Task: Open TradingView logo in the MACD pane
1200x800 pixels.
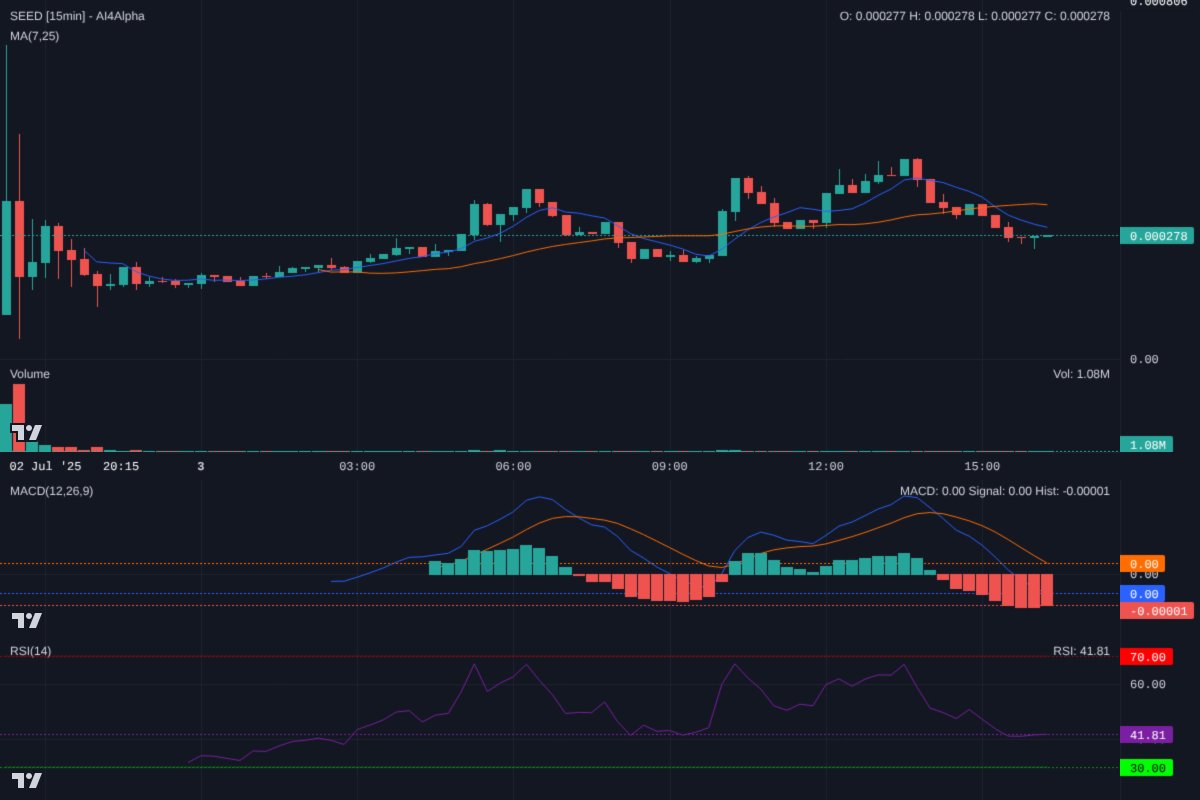Action: coord(27,620)
